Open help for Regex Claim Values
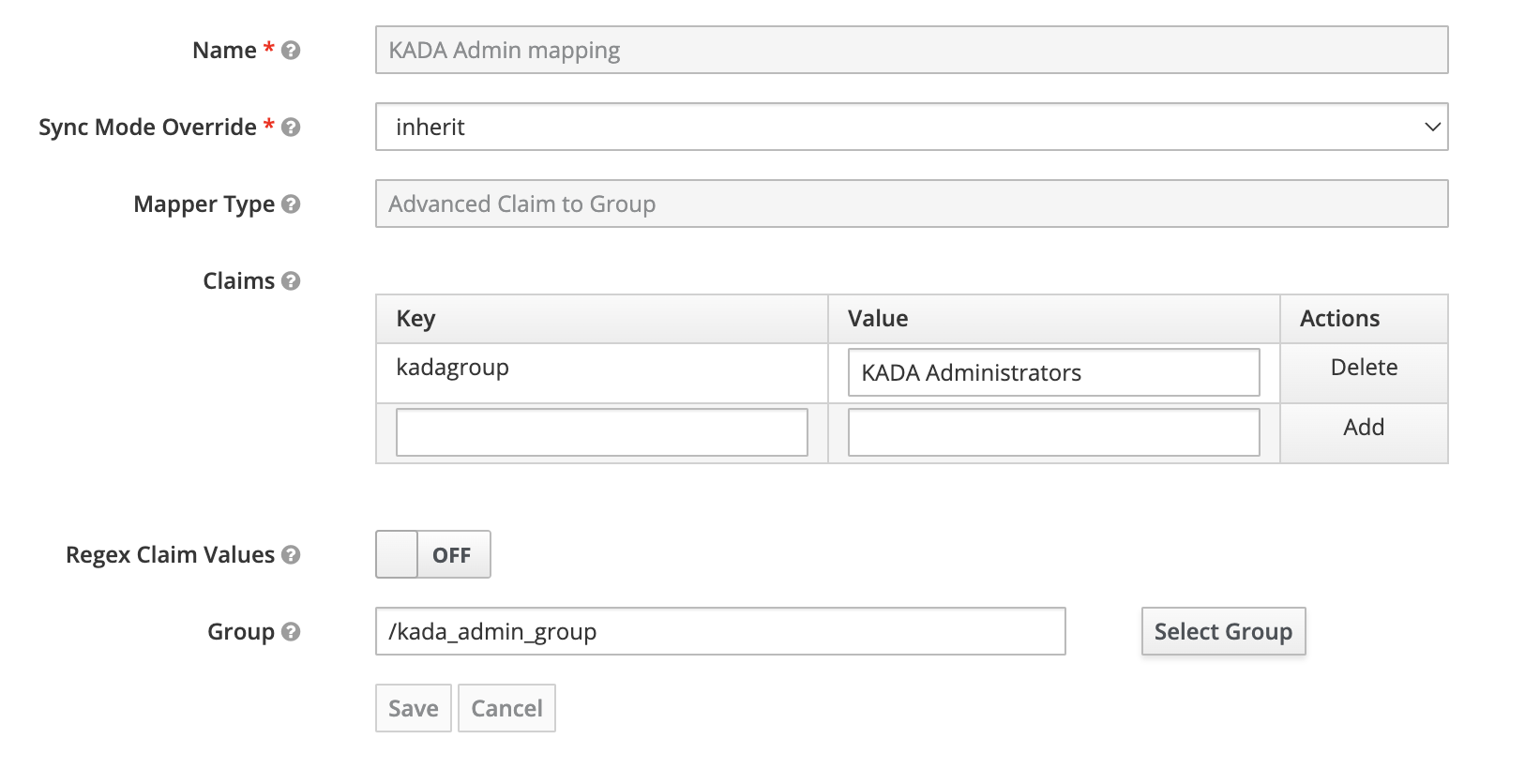Screen dimensions: 1525x784 click(291, 555)
